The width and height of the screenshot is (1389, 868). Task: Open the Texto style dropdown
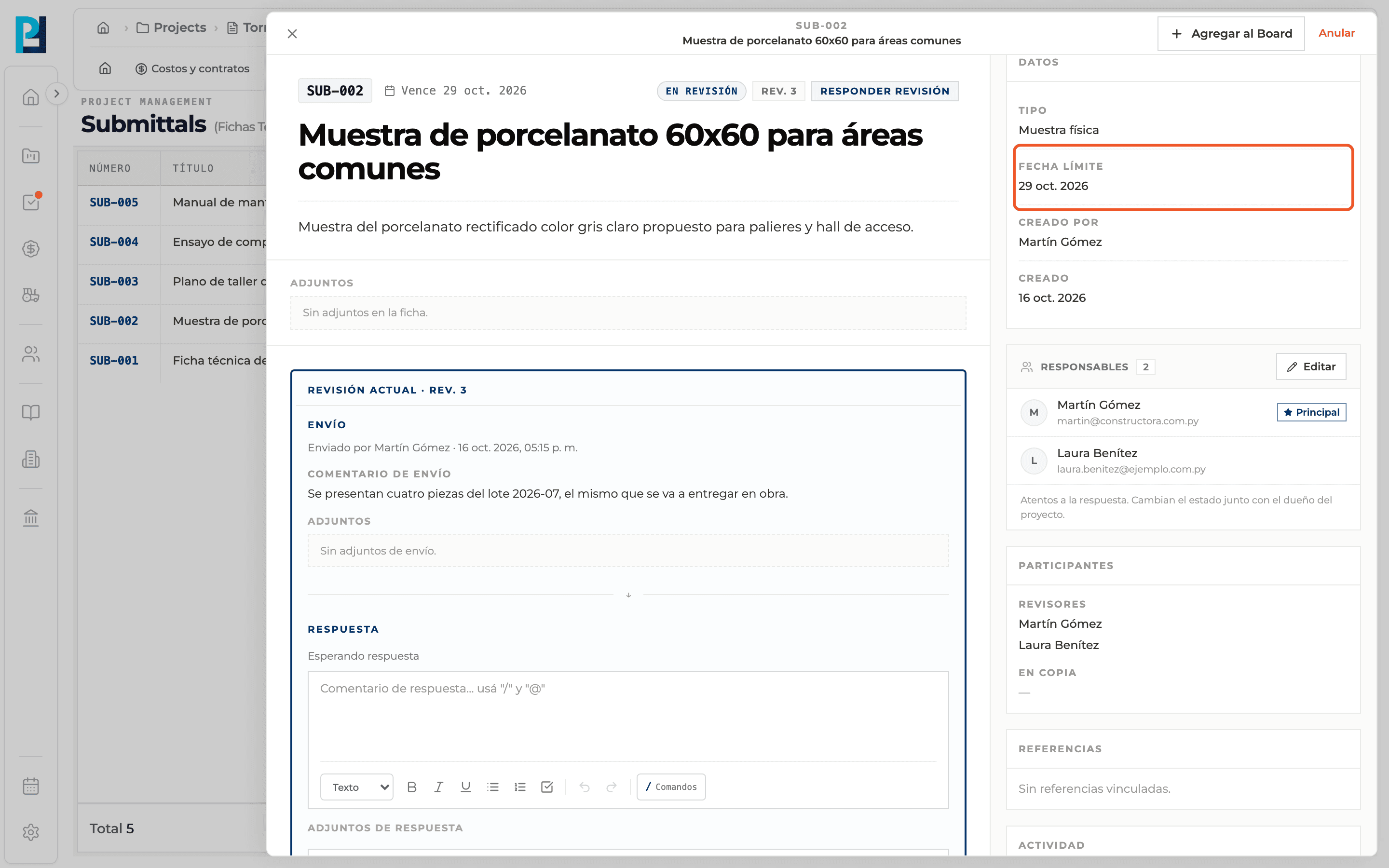[356, 787]
